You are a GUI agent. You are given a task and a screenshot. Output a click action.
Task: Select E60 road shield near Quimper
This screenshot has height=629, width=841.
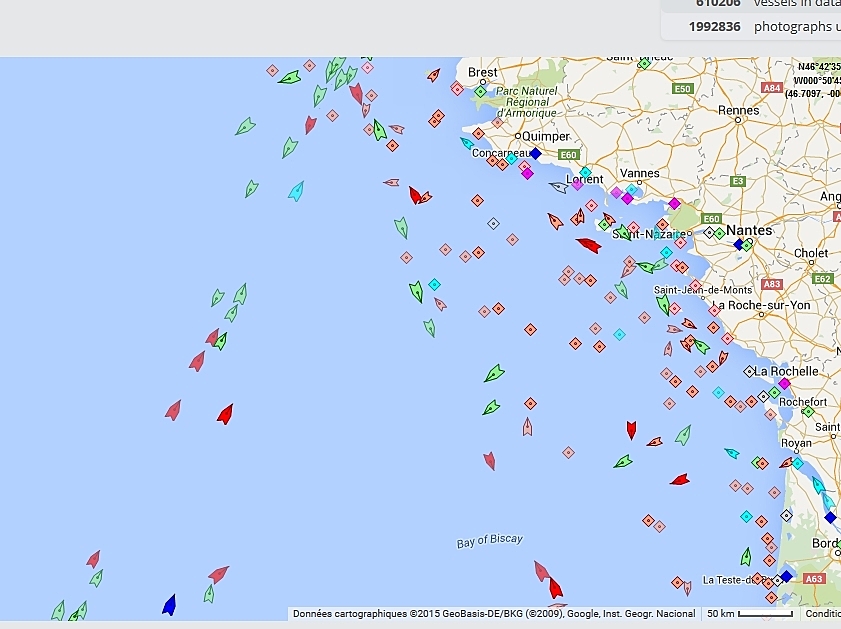point(568,156)
